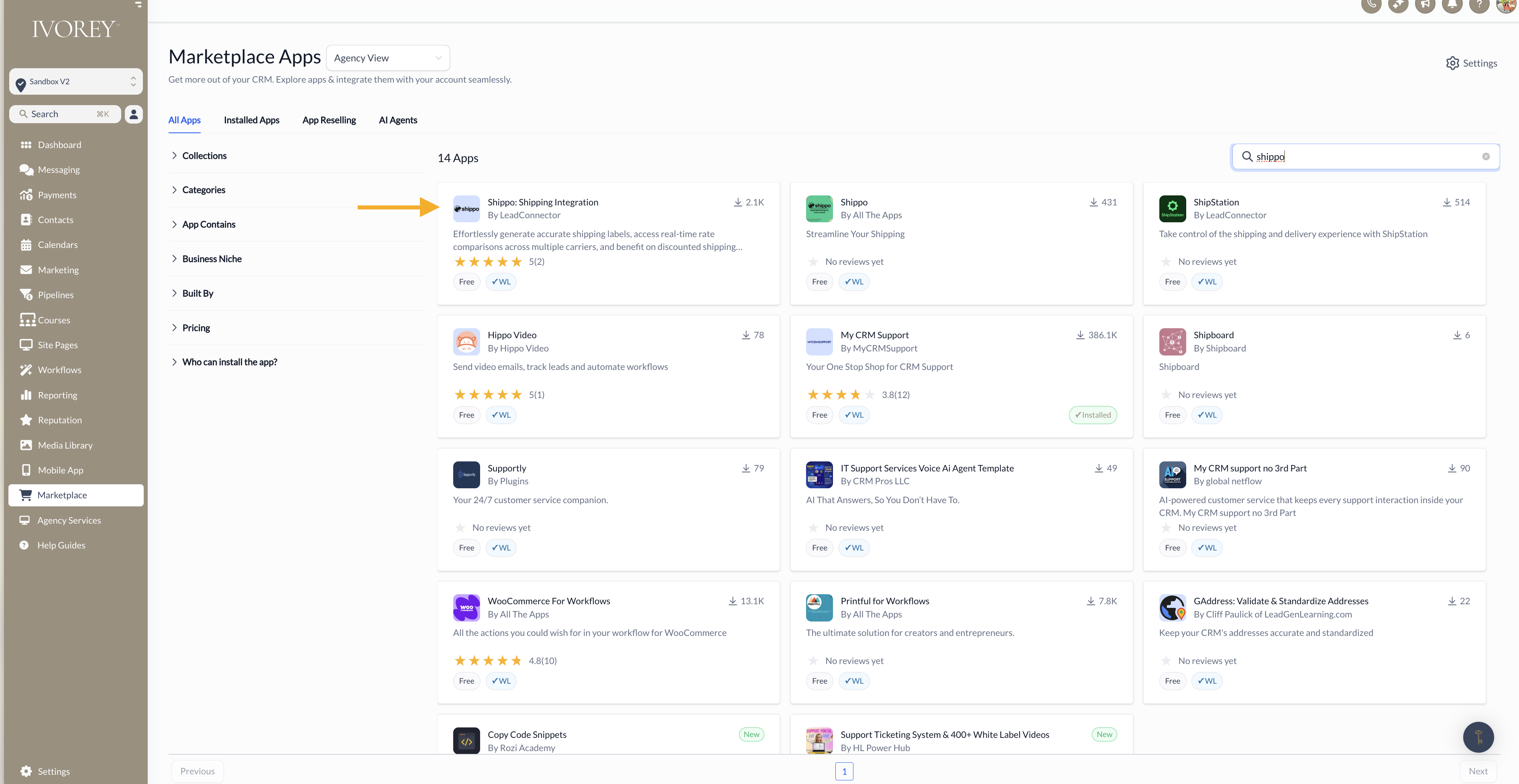The width and height of the screenshot is (1519, 784).
Task: Click the user profile icon beside Search
Action: tap(134, 114)
